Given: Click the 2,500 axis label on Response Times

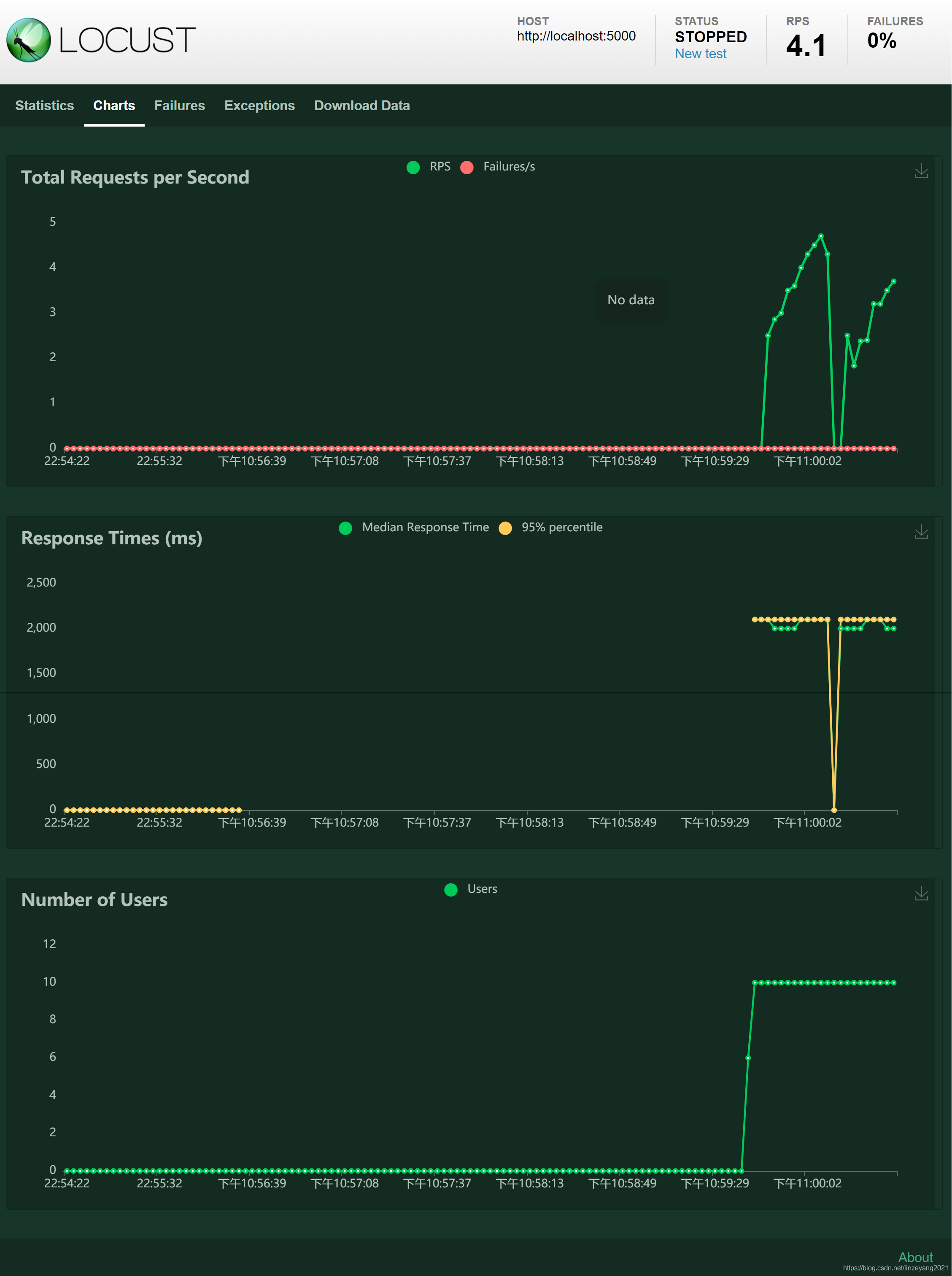Looking at the screenshot, I should (41, 582).
